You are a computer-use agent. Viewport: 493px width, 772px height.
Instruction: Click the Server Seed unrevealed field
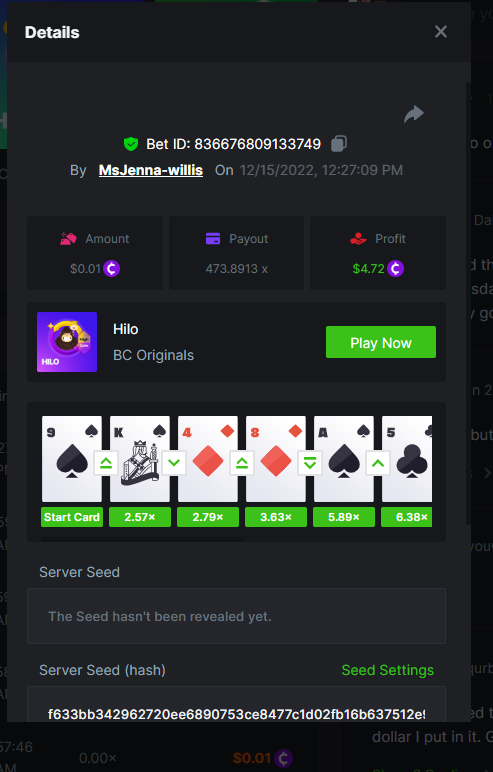click(236, 616)
